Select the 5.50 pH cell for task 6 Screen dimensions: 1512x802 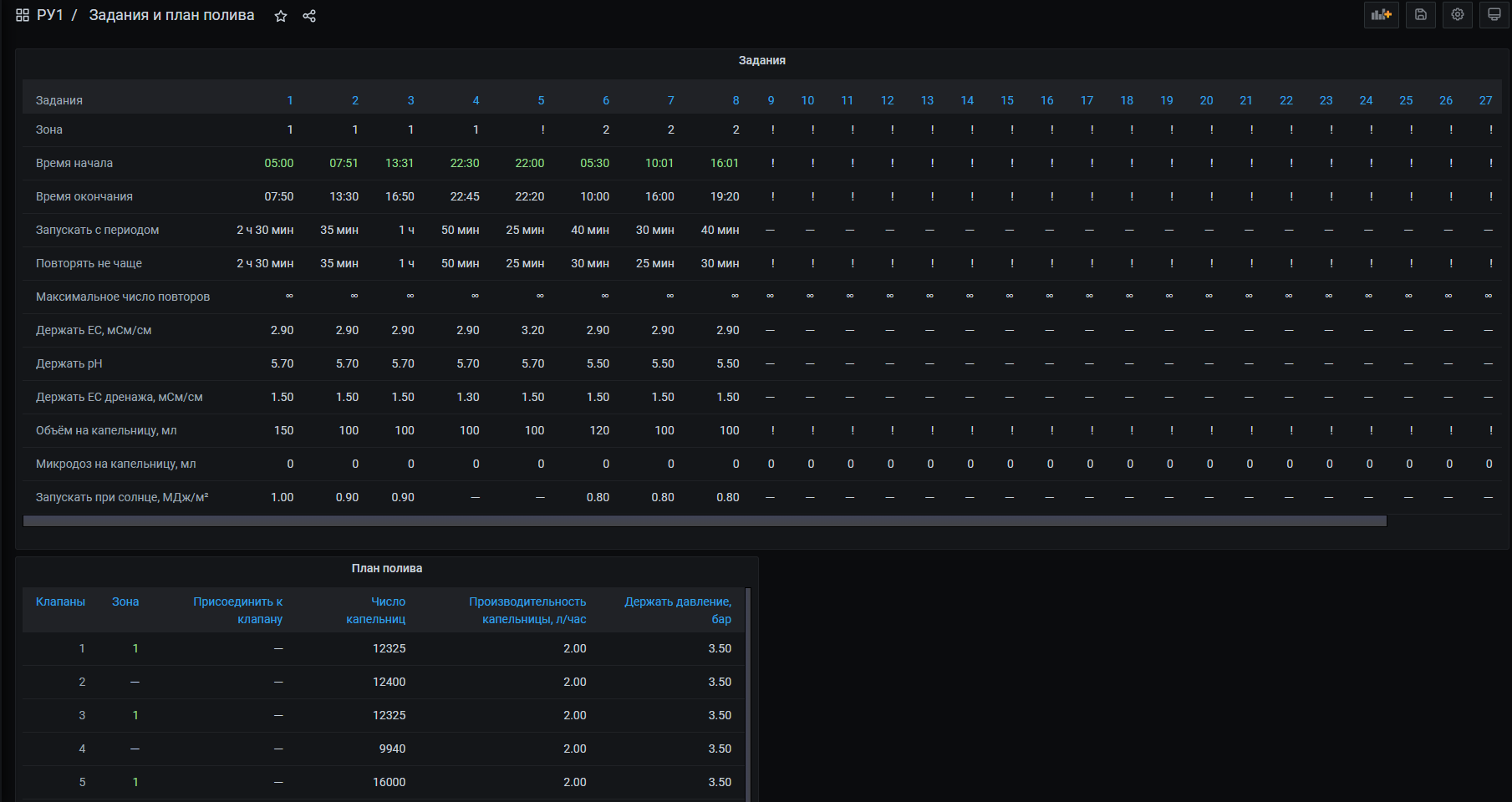click(598, 363)
